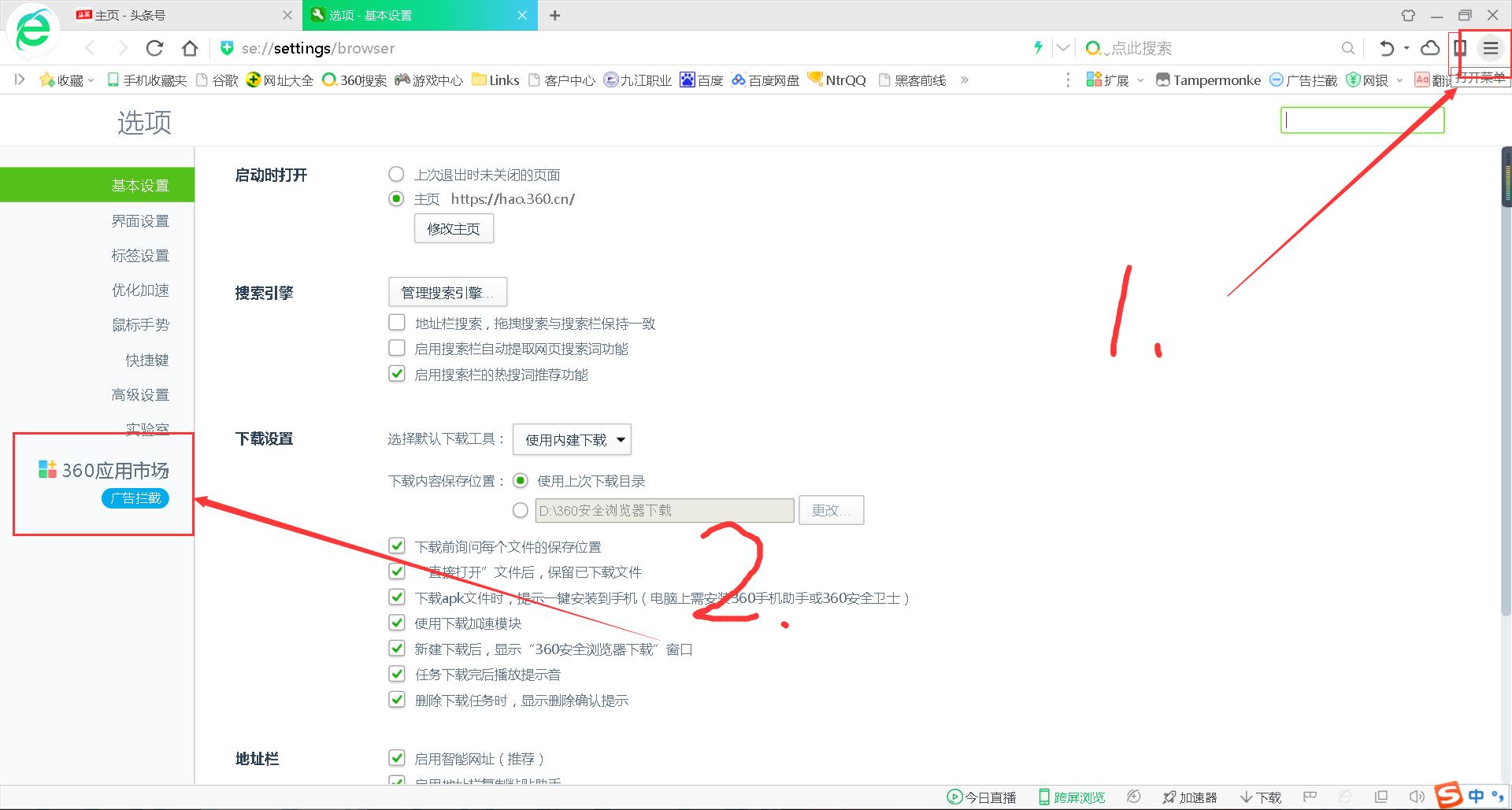The image size is (1512, 810).
Task: Open the 翻译 translation extension icon
Action: pyautogui.click(x=1421, y=80)
